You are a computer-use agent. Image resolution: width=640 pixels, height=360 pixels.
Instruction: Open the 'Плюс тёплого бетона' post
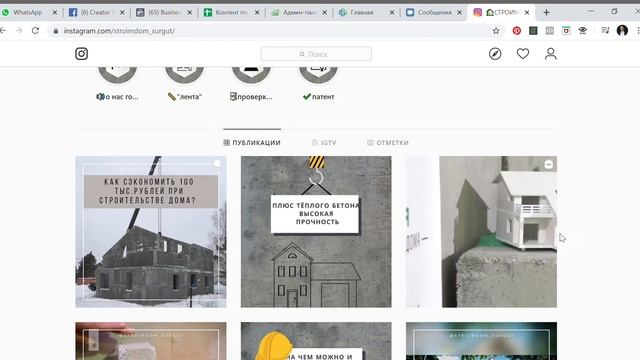click(316, 231)
